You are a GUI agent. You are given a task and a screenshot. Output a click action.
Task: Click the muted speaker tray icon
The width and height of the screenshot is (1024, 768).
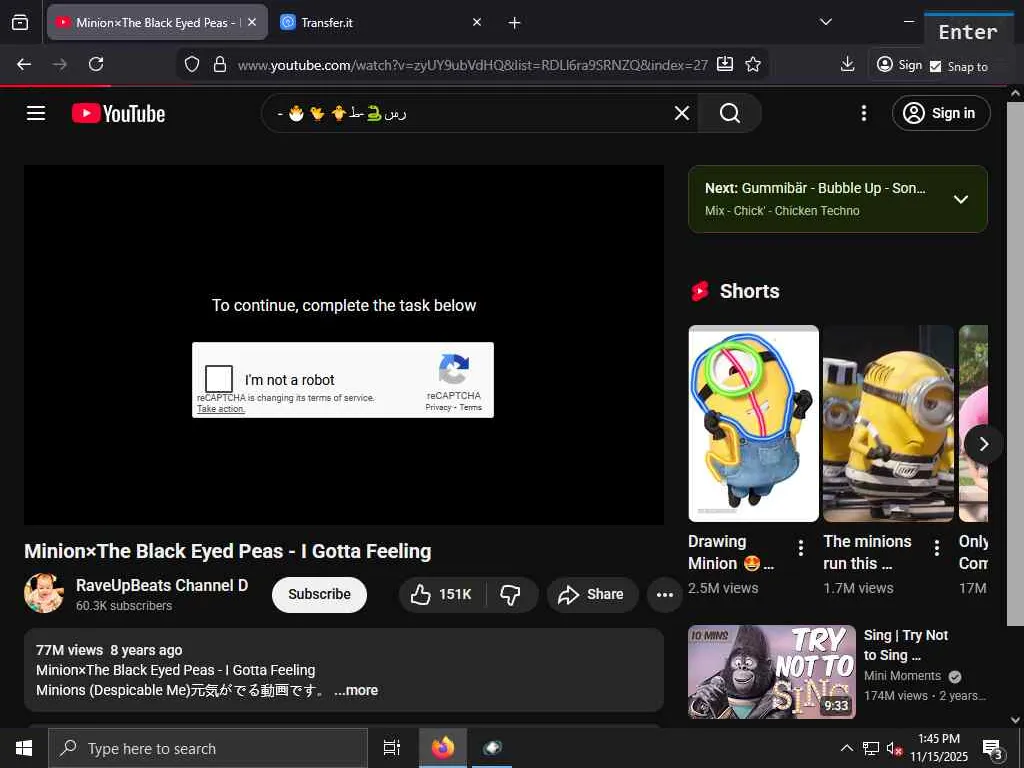pyautogui.click(x=894, y=748)
